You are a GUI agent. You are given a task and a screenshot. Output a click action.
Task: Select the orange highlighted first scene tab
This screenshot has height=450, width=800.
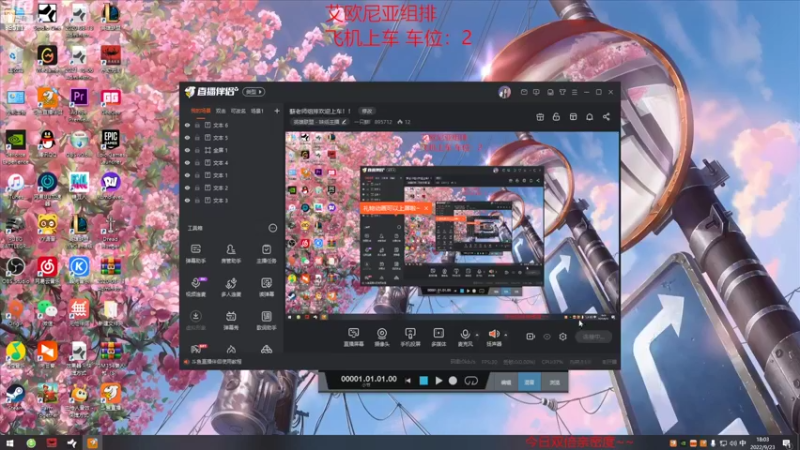[x=201, y=111]
